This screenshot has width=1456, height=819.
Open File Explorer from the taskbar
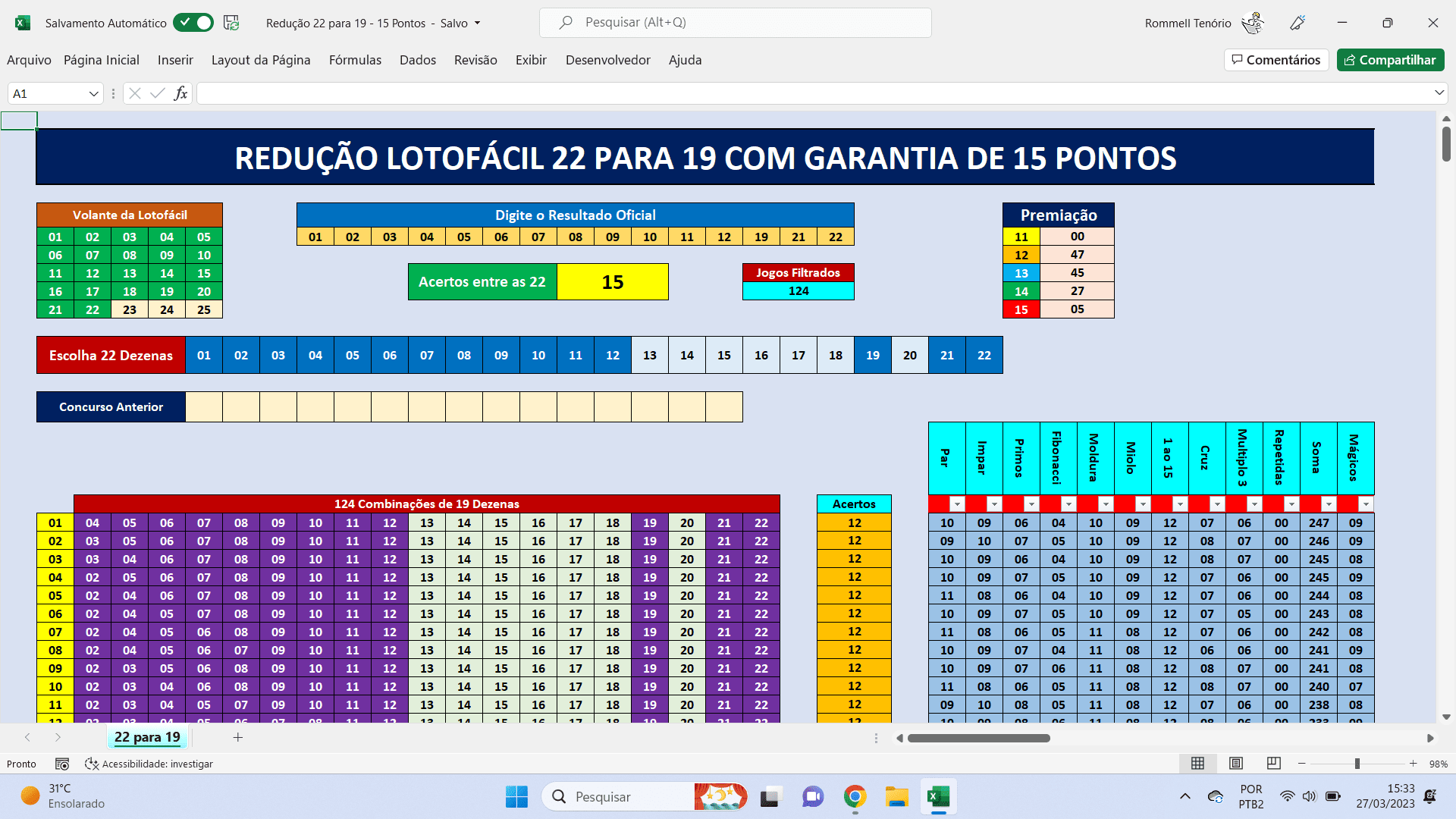[896, 797]
